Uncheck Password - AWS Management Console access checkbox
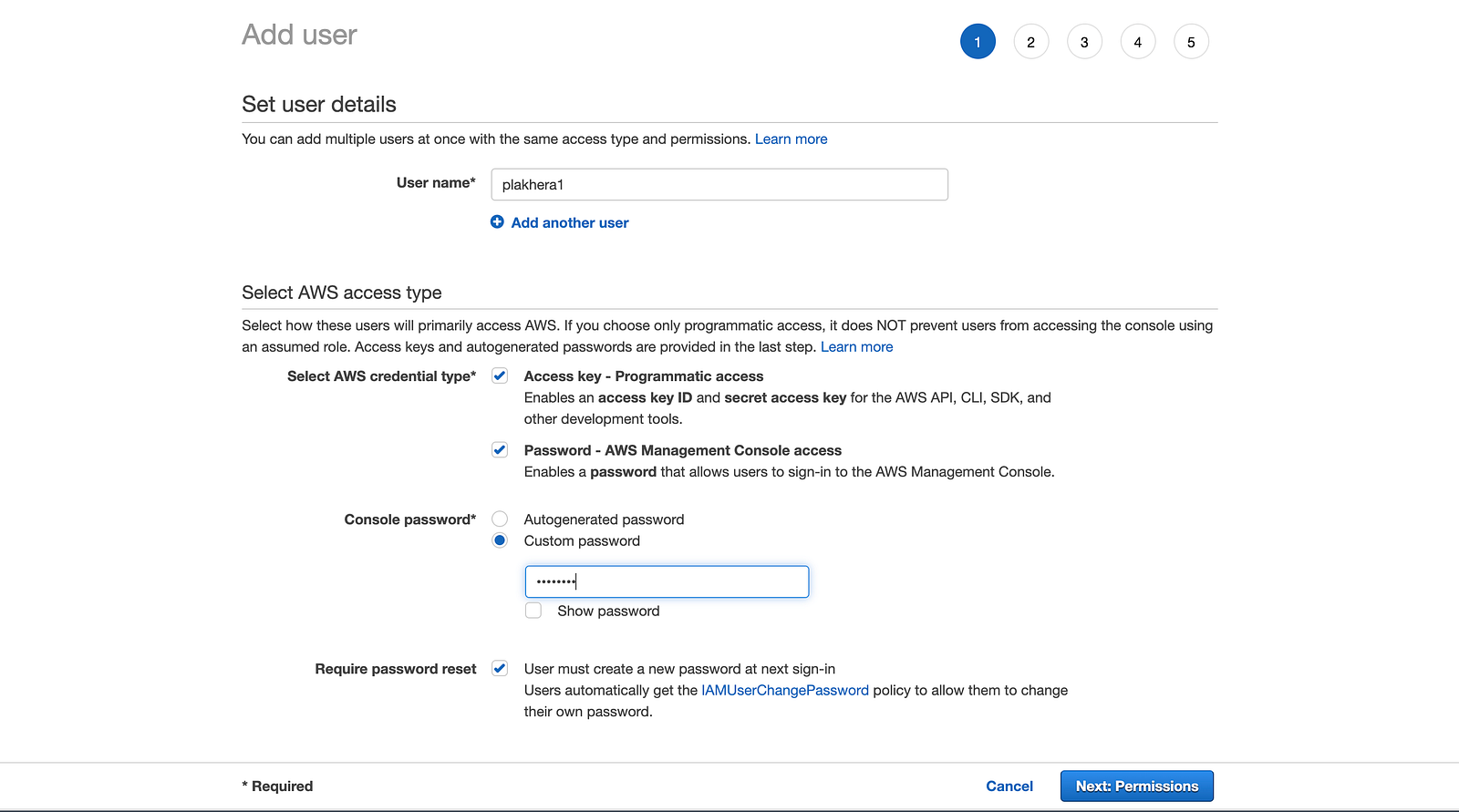The width and height of the screenshot is (1459, 812). click(500, 449)
